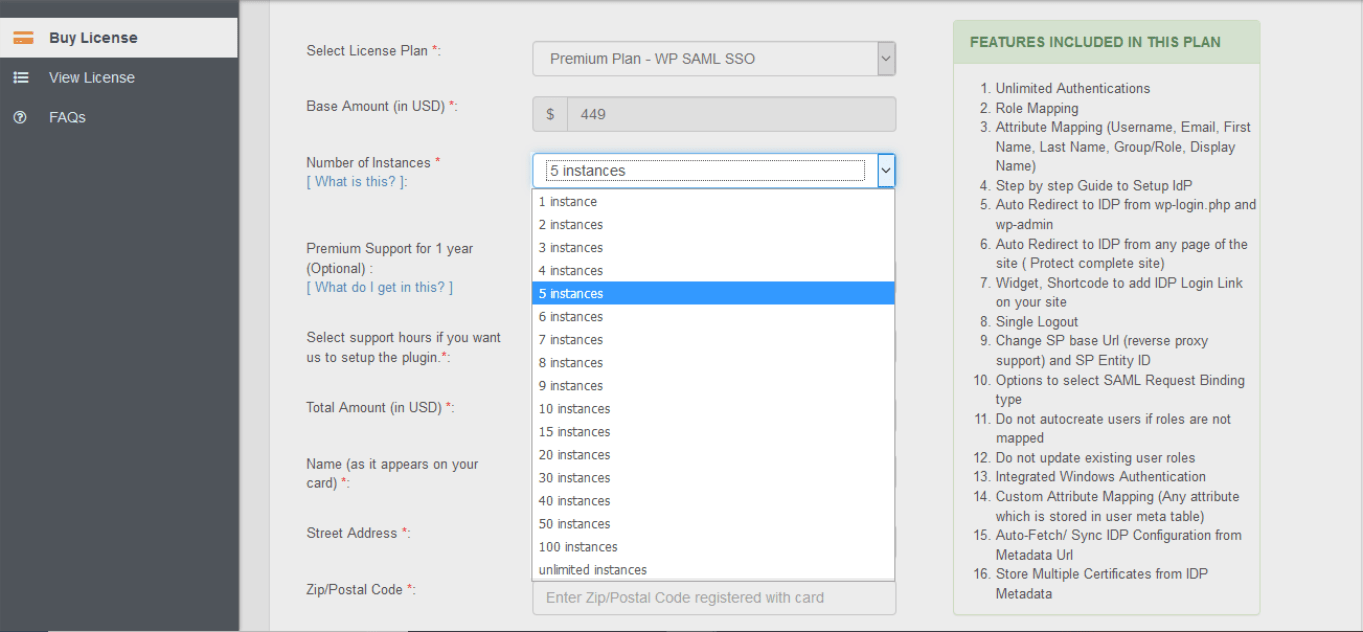The image size is (1363, 632).
Task: Pick "9 instances" option
Action: pos(714,386)
